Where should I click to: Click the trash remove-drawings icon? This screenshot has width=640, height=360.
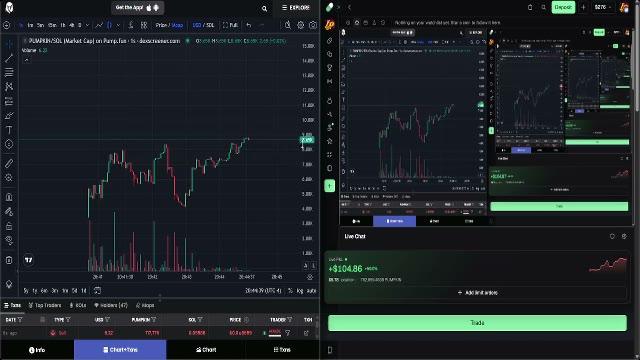pyautogui.click(x=9, y=260)
